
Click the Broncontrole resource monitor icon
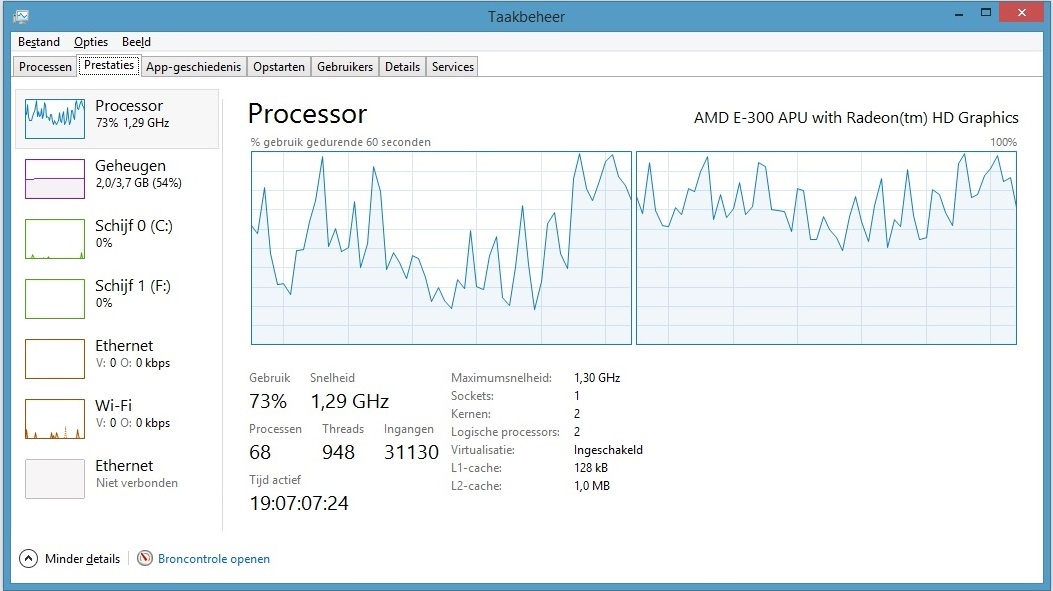pos(145,559)
